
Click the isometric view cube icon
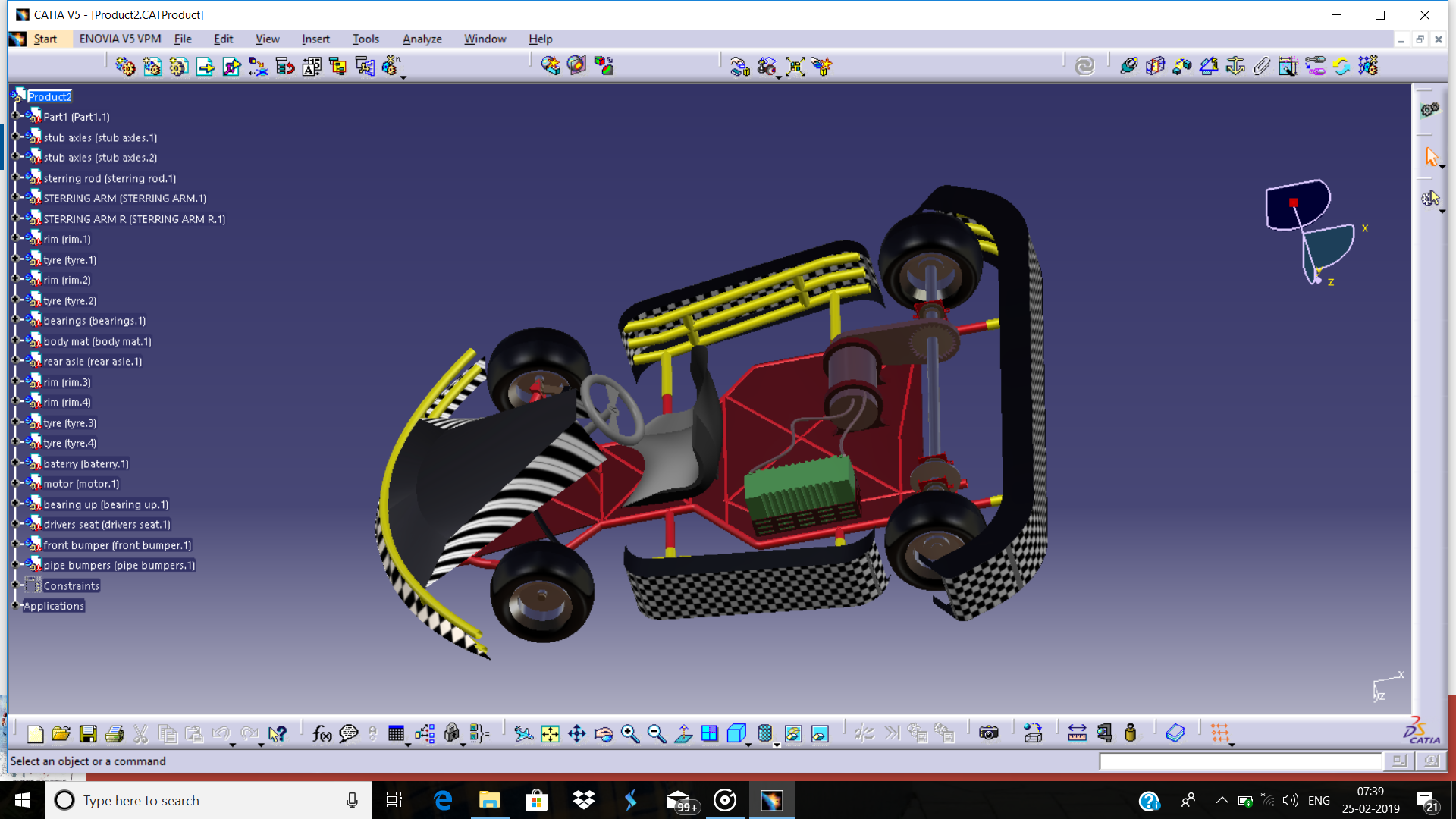tap(736, 734)
